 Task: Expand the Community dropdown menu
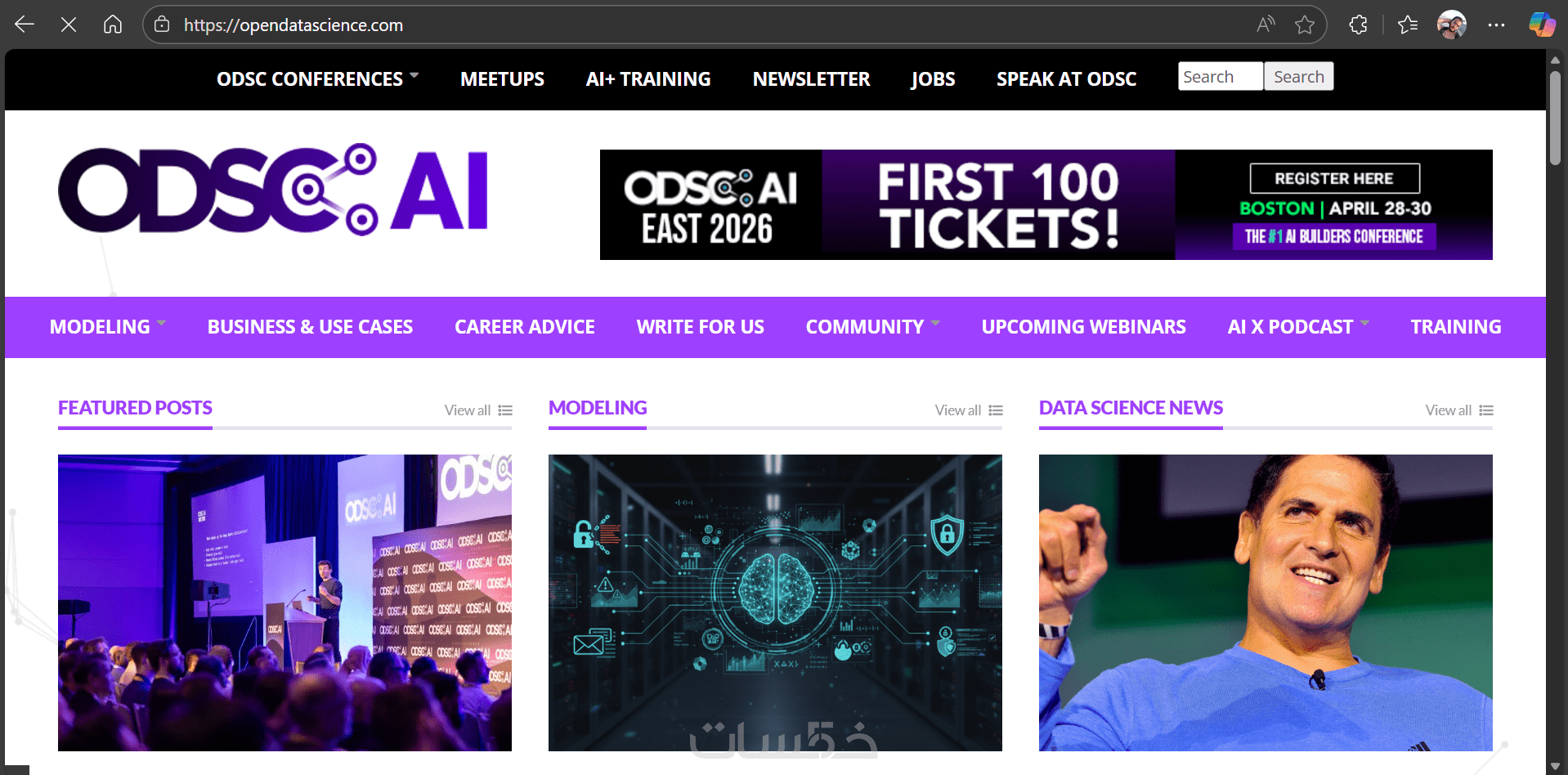pyautogui.click(x=872, y=327)
